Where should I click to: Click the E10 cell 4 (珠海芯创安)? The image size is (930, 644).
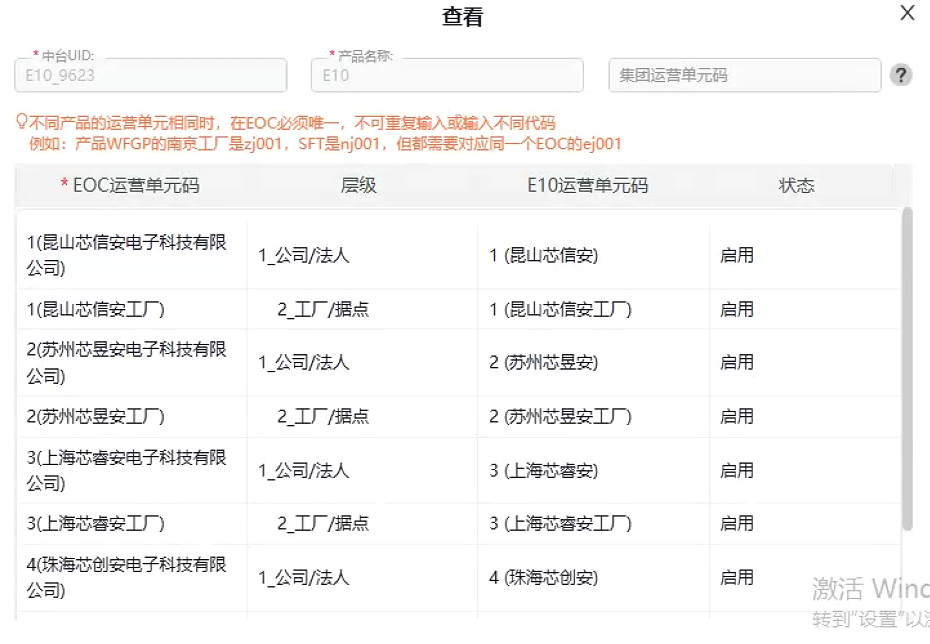pos(543,578)
